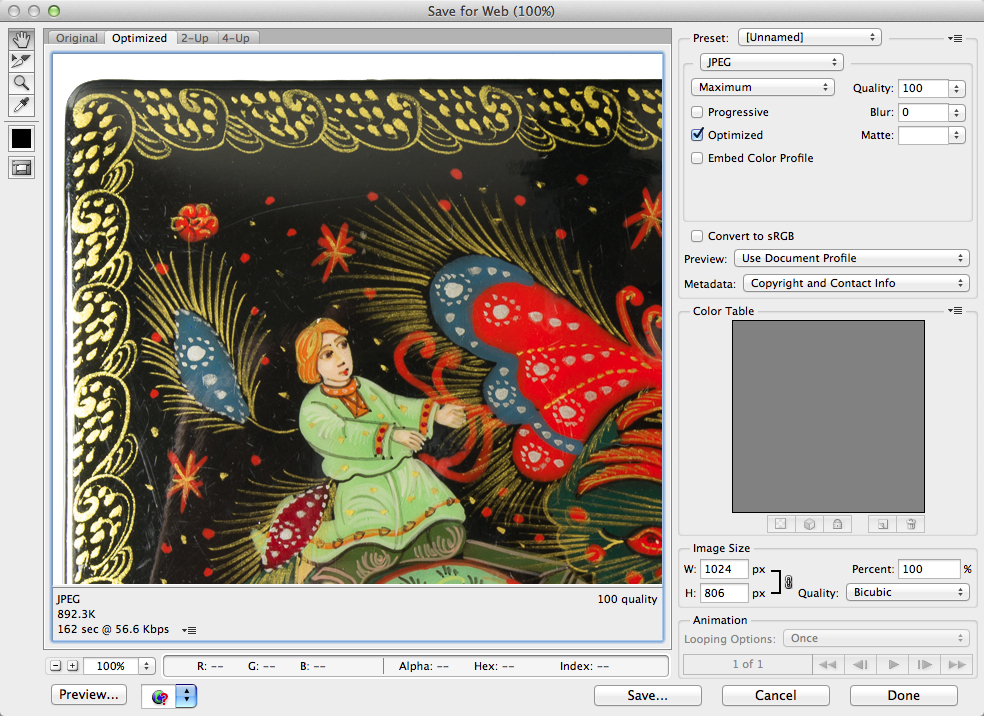Select the Zoom tool
The width and height of the screenshot is (984, 716).
pos(21,83)
